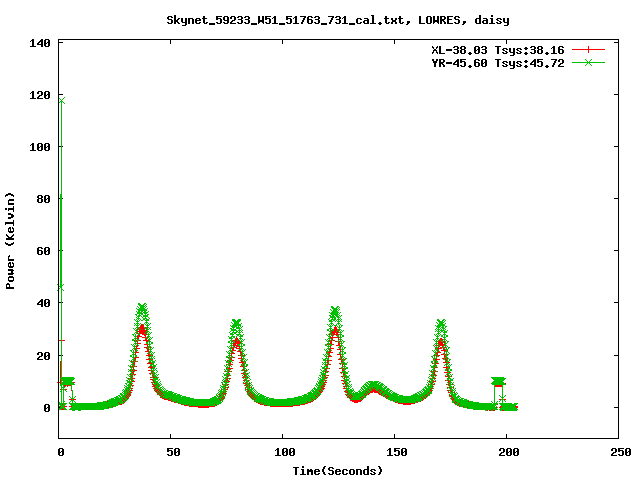Click the 40 y-axis tick label

(44, 303)
